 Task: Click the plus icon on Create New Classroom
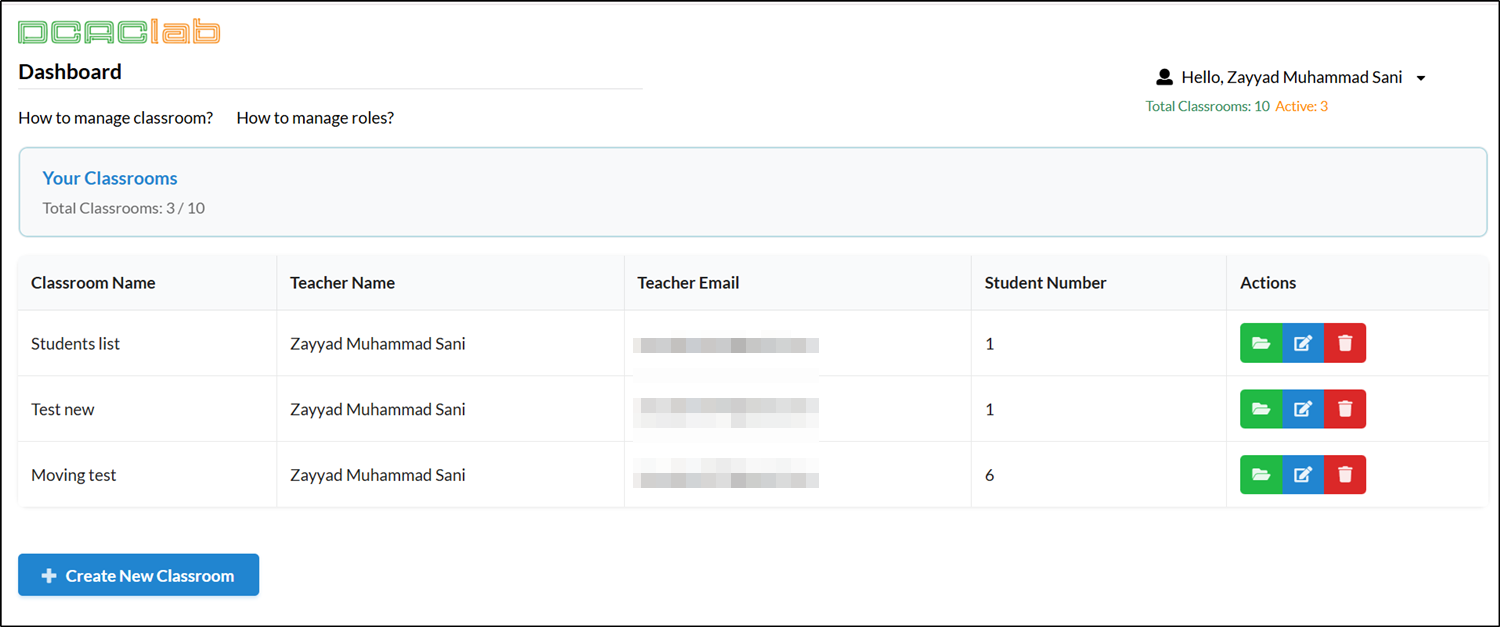tap(49, 575)
